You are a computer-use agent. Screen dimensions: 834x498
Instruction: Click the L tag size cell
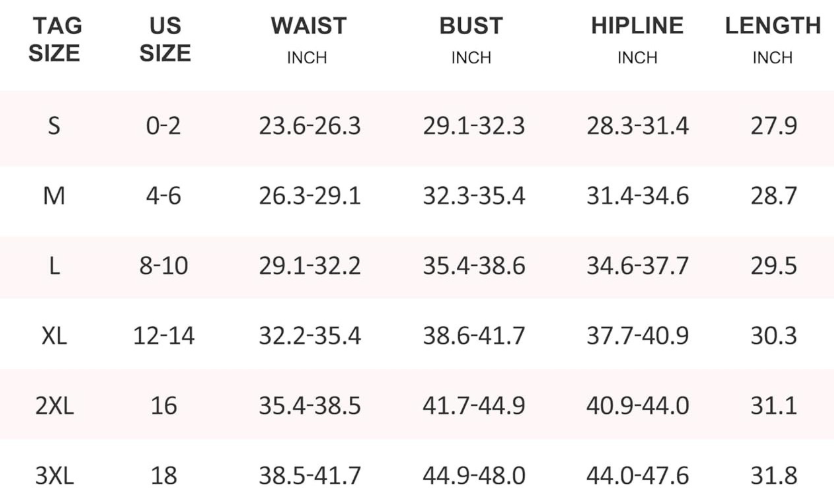tap(54, 266)
